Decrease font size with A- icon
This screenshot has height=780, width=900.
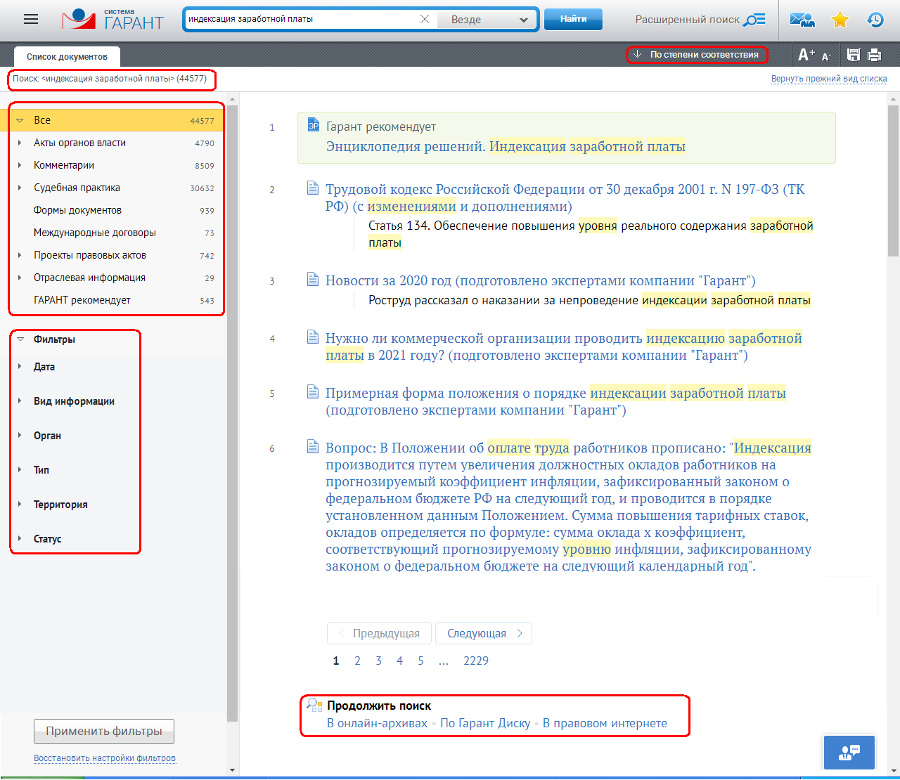tap(827, 56)
